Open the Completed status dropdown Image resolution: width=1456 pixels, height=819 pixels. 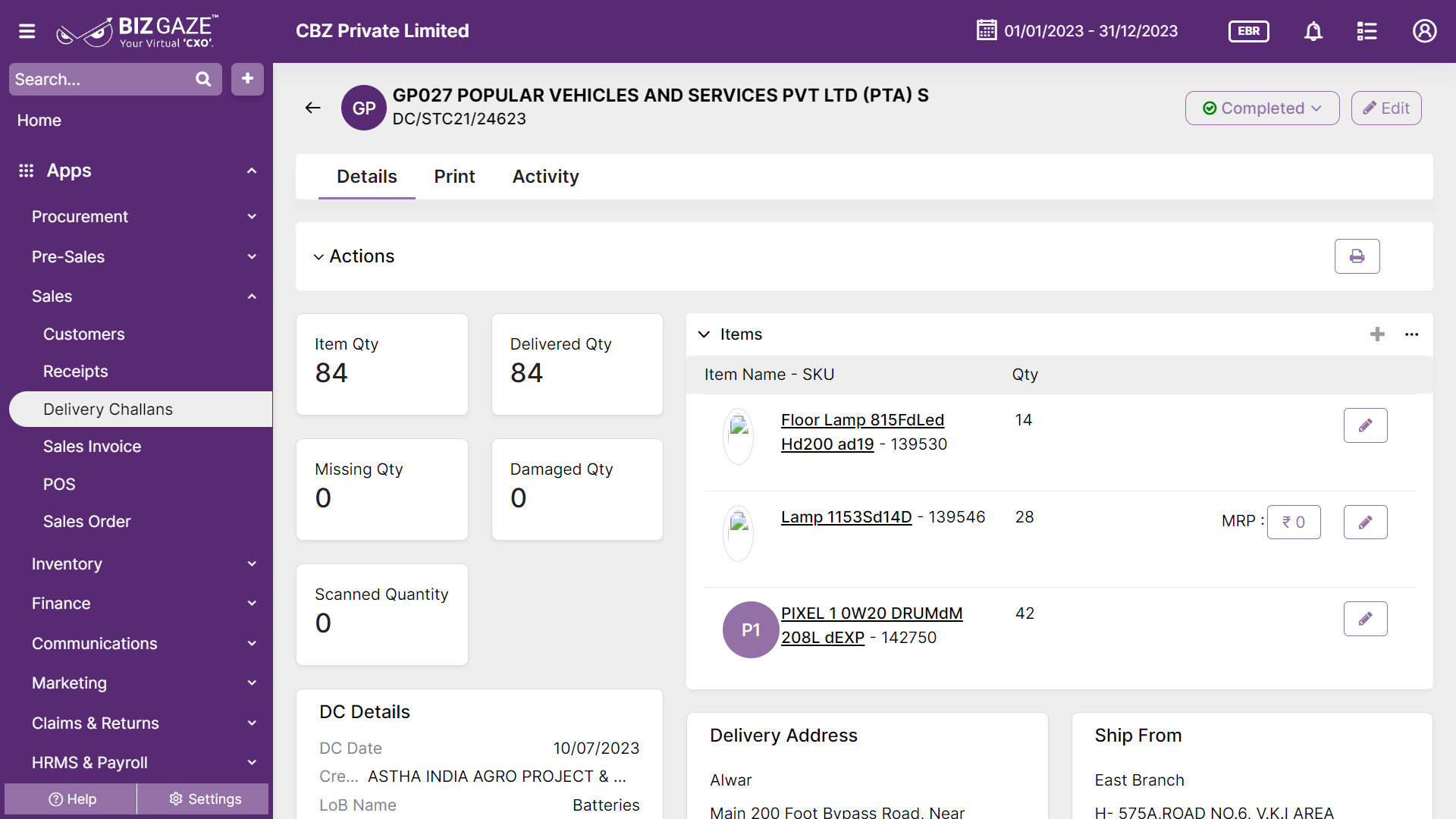1262,108
